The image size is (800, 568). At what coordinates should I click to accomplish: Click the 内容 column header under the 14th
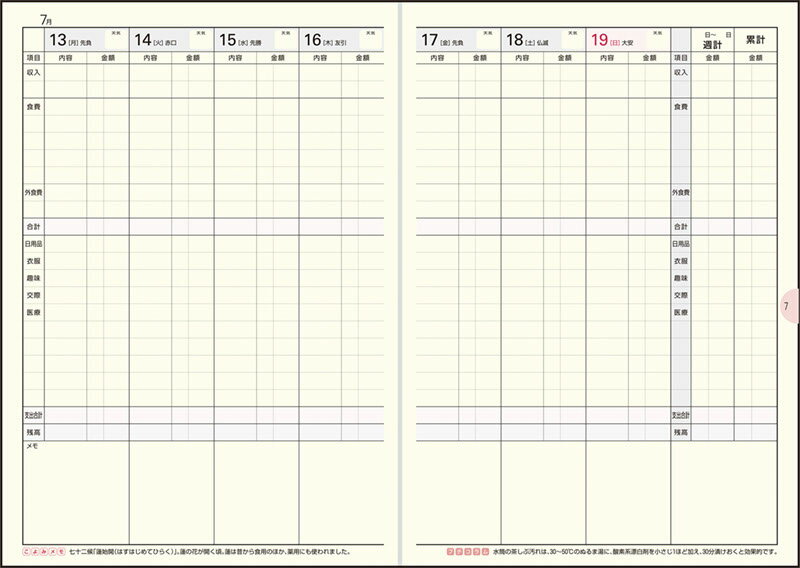tap(150, 58)
